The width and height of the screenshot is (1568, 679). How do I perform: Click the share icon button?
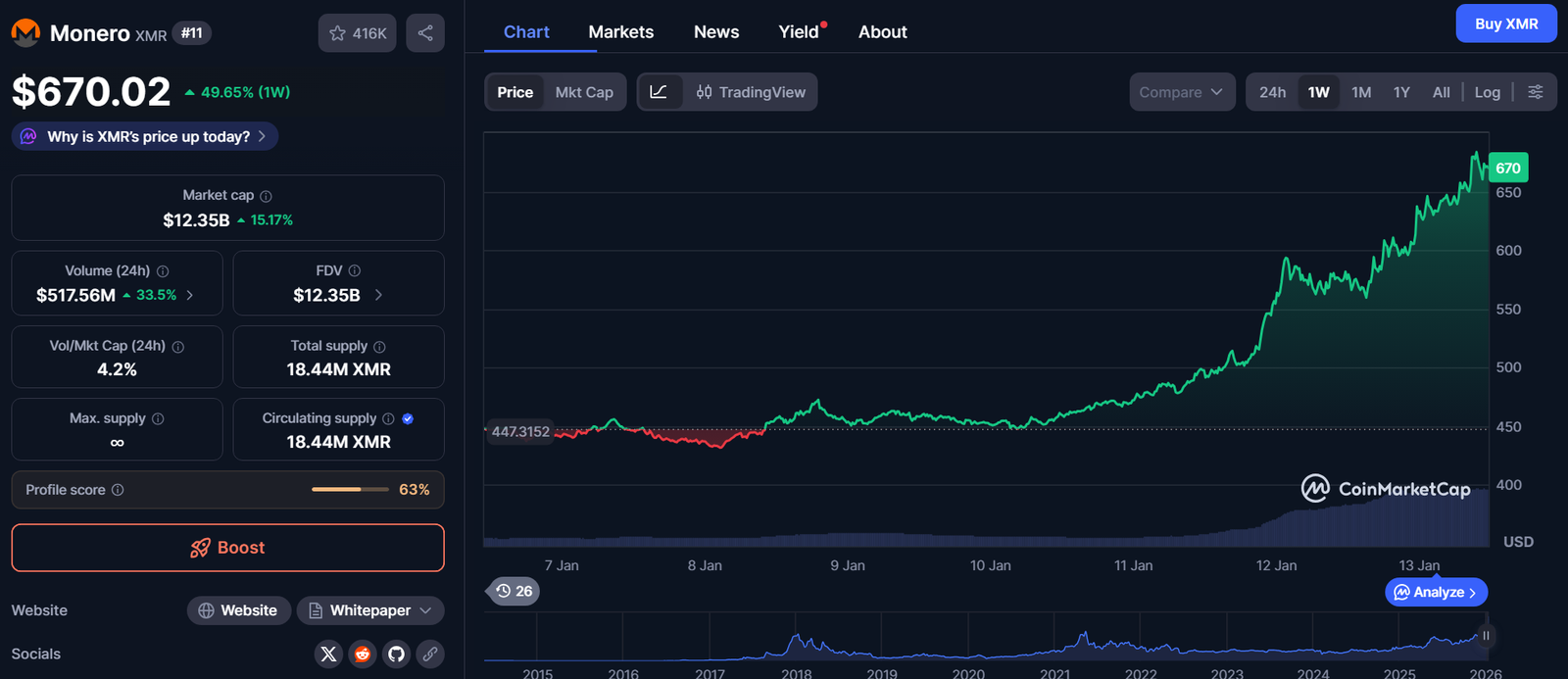[425, 33]
